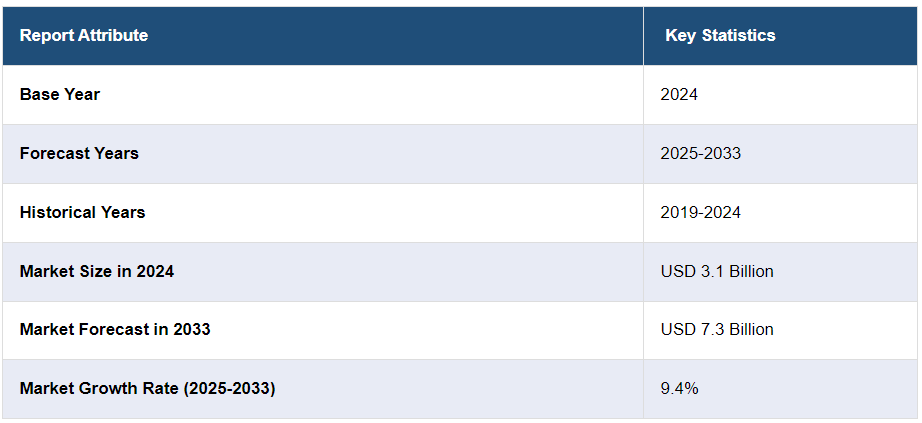Click the historical range 2019-2024 value
This screenshot has width=922, height=423.
[700, 212]
